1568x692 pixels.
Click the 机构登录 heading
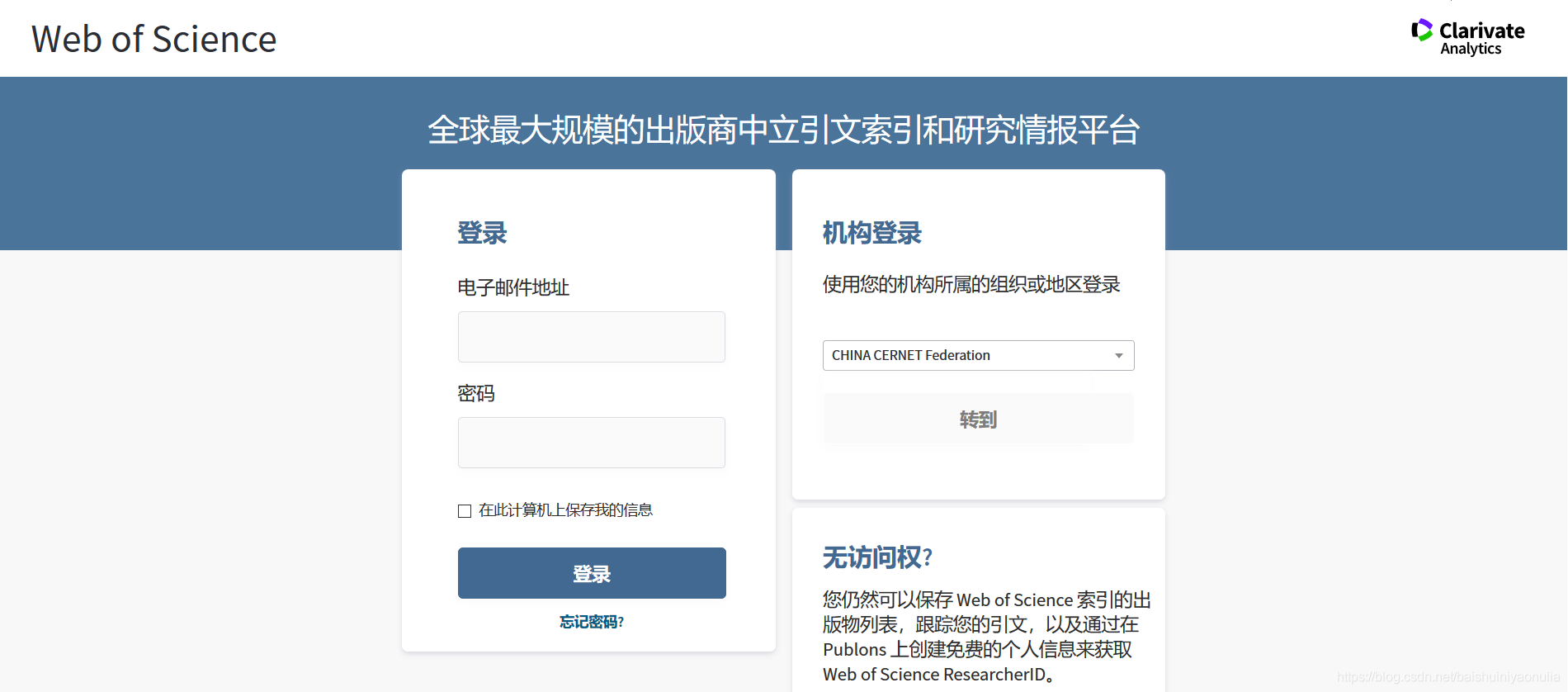(x=871, y=233)
